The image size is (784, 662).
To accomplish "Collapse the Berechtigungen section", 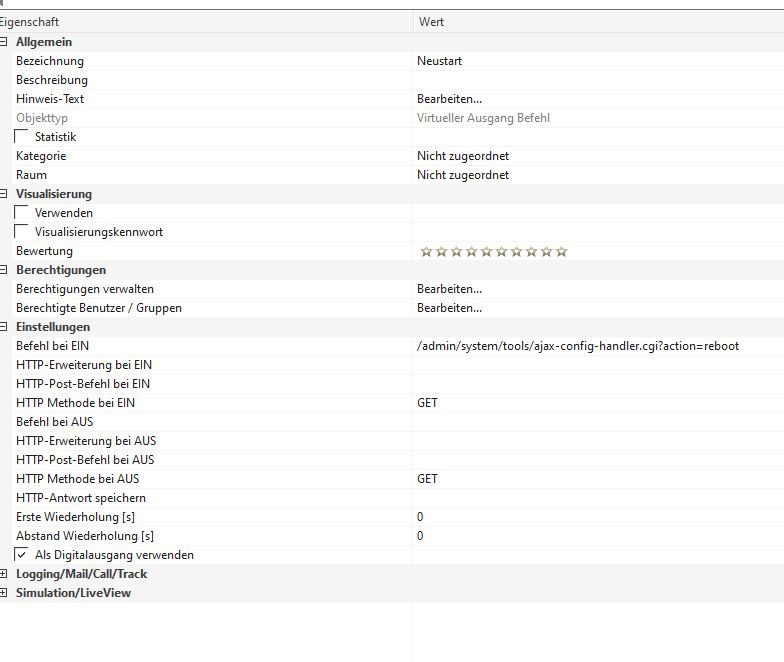I will coord(4,270).
